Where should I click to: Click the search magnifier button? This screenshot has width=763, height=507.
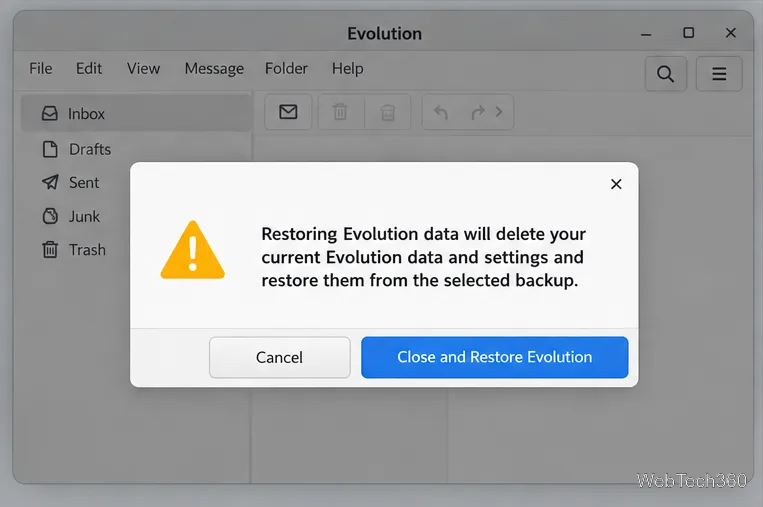[x=666, y=74]
